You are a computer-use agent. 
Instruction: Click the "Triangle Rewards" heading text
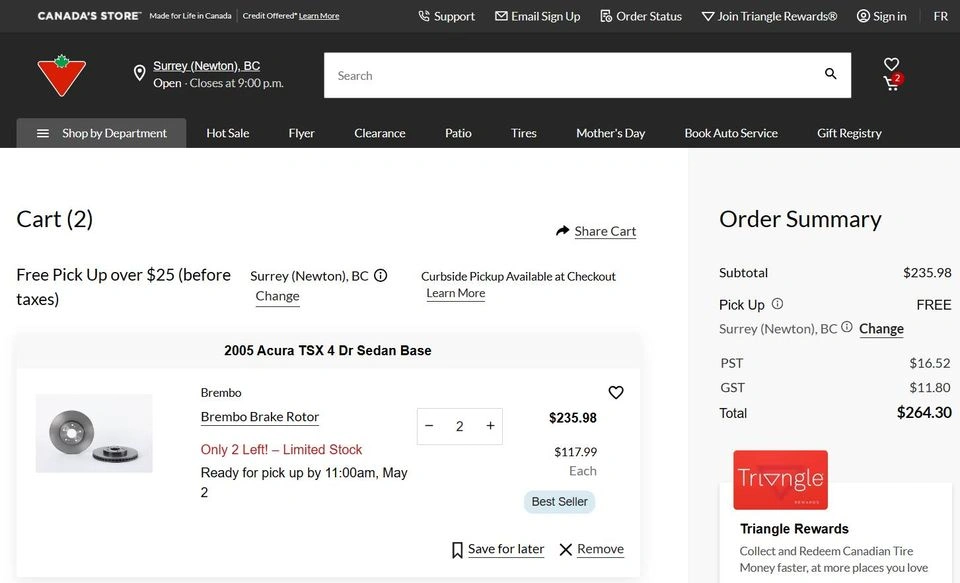tap(794, 528)
